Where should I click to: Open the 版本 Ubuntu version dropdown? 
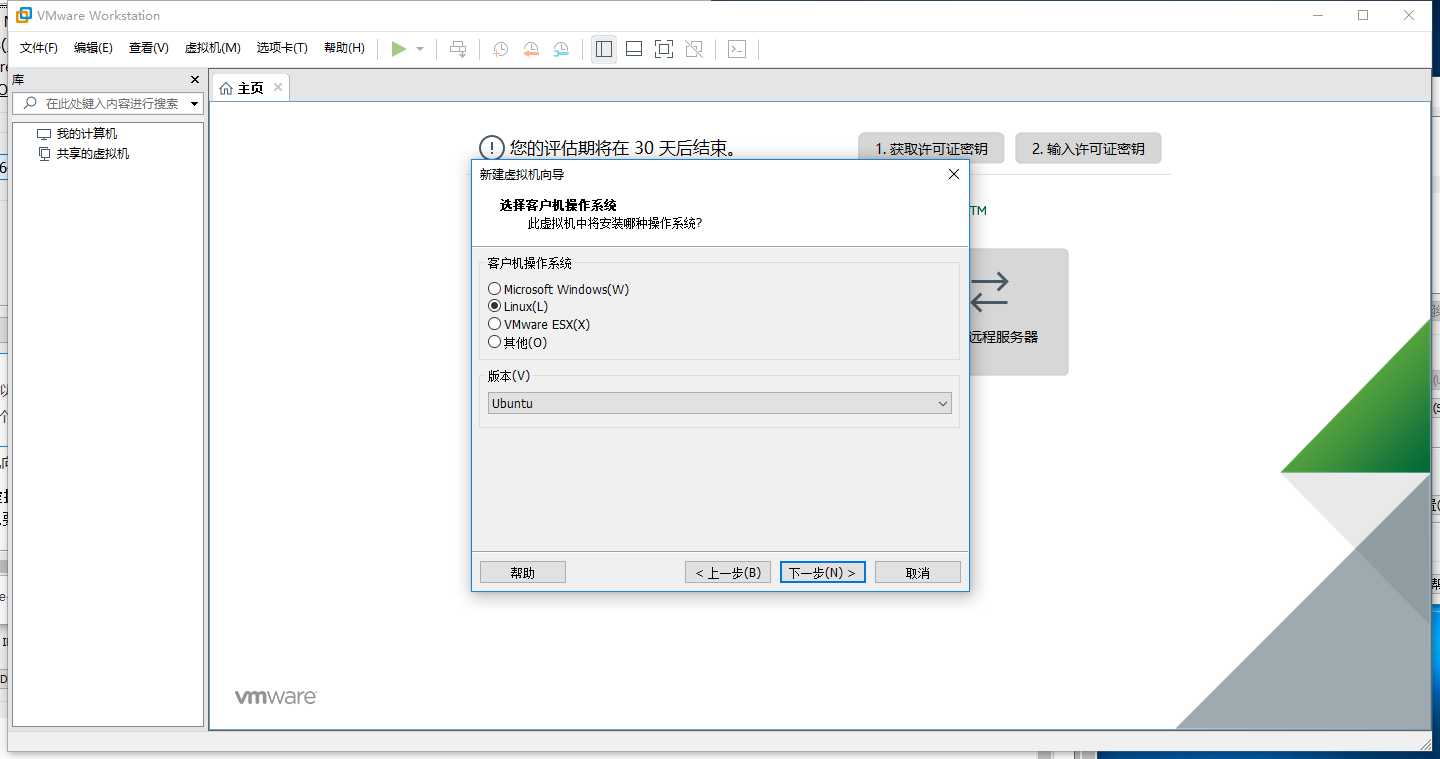[720, 403]
